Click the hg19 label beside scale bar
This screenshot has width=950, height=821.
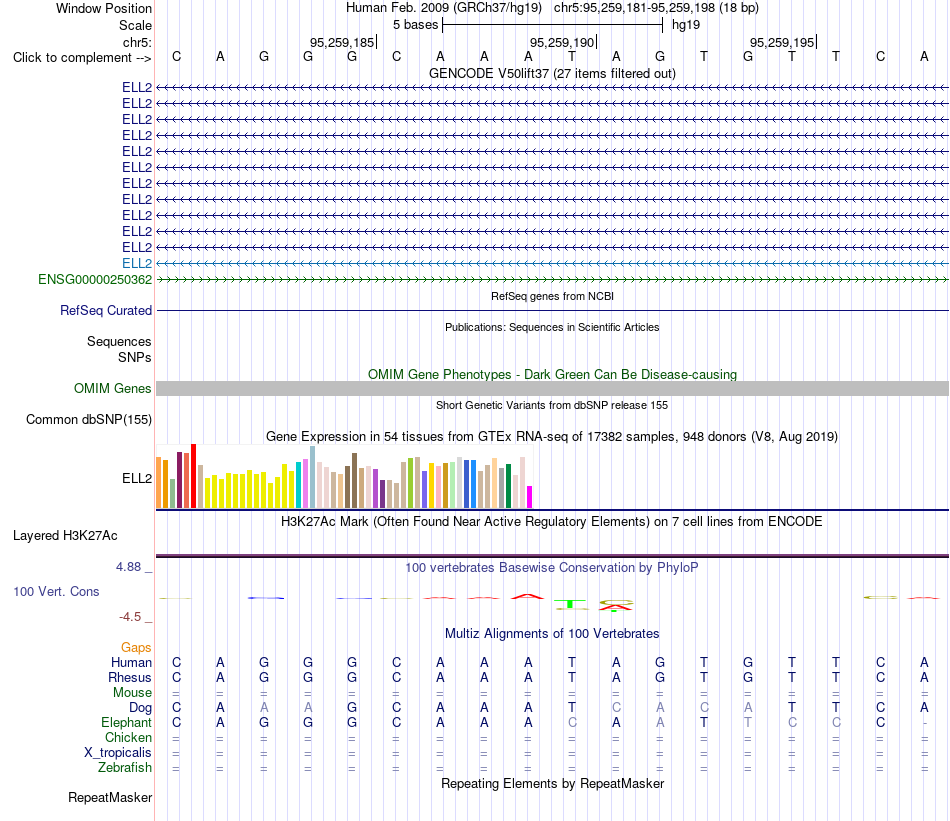click(x=686, y=25)
